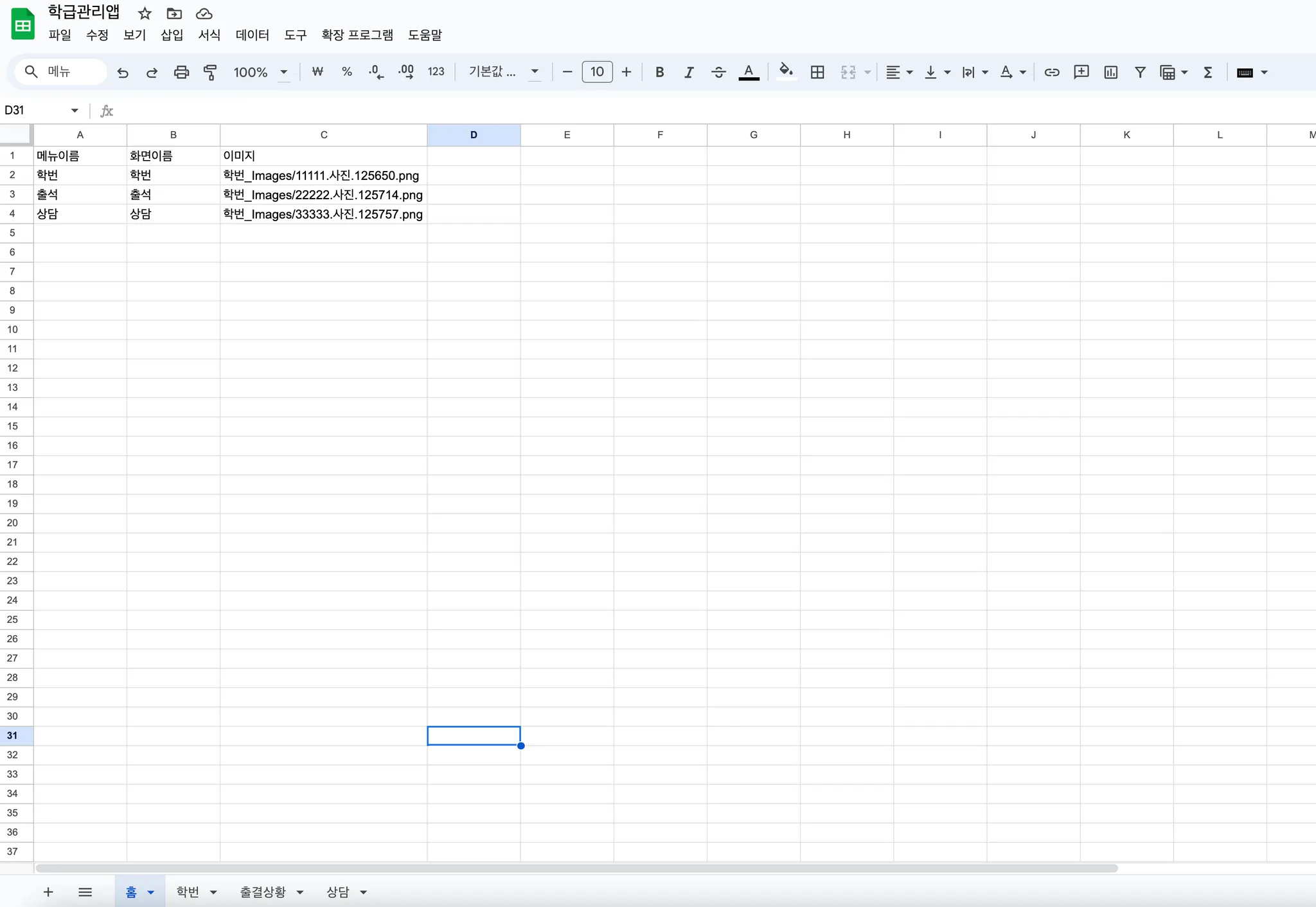Switch to the 출결상황 sheet tab
This screenshot has height=907, width=1316.
point(263,892)
